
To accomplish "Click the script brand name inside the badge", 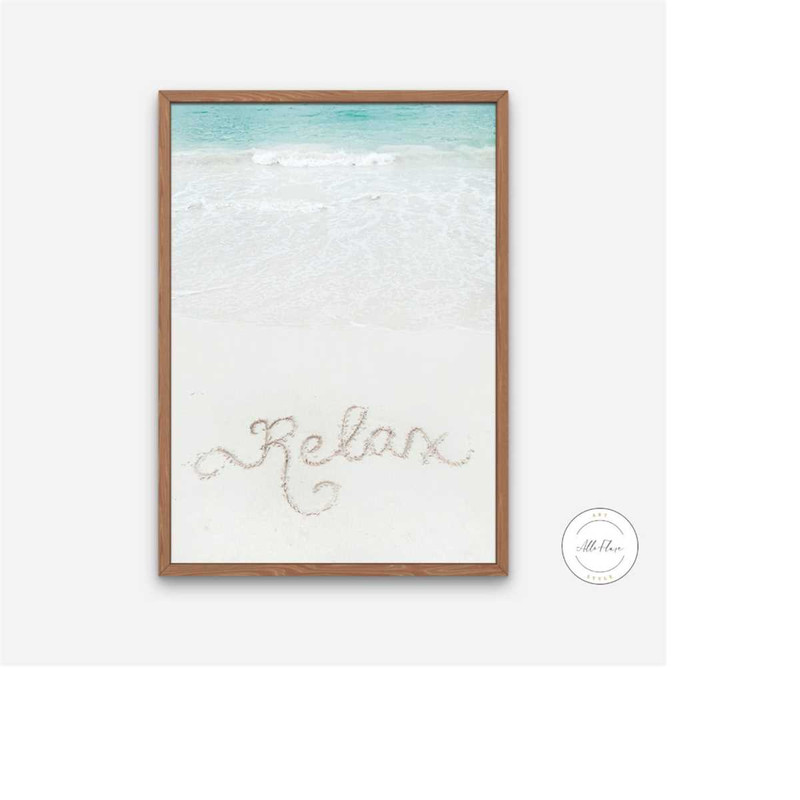I will point(599,547).
